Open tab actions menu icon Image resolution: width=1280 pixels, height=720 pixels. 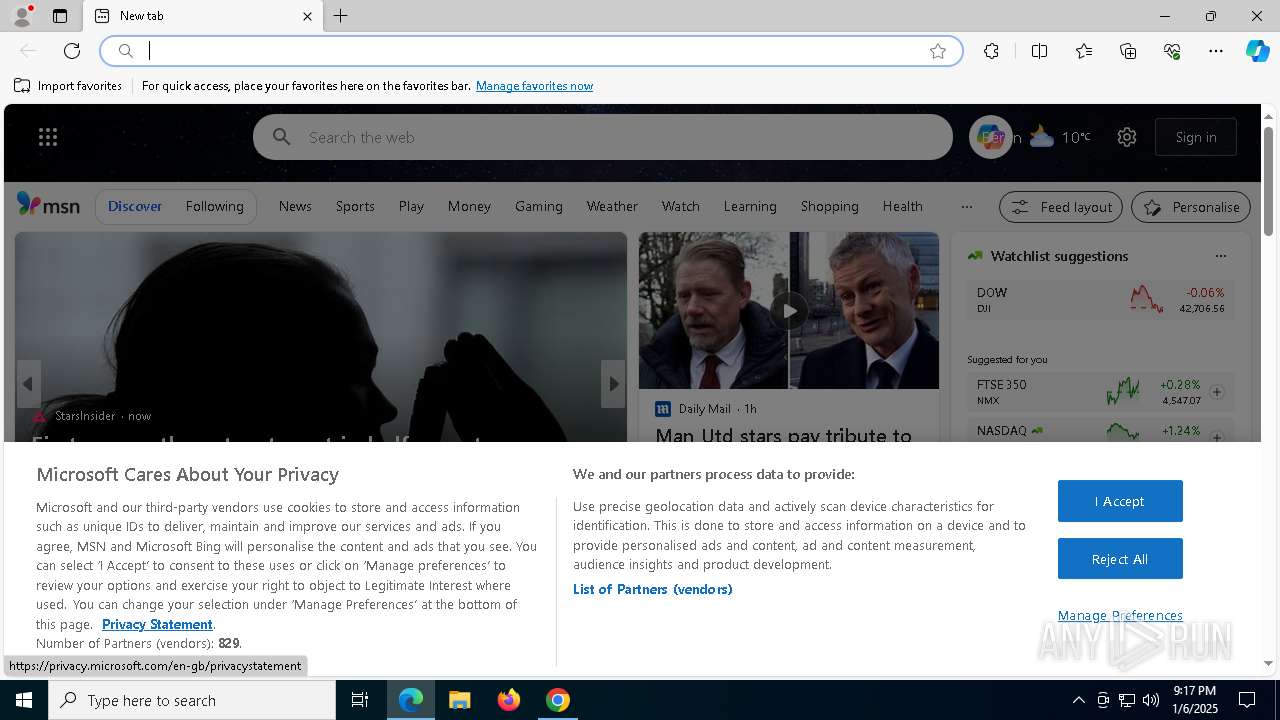coord(60,16)
